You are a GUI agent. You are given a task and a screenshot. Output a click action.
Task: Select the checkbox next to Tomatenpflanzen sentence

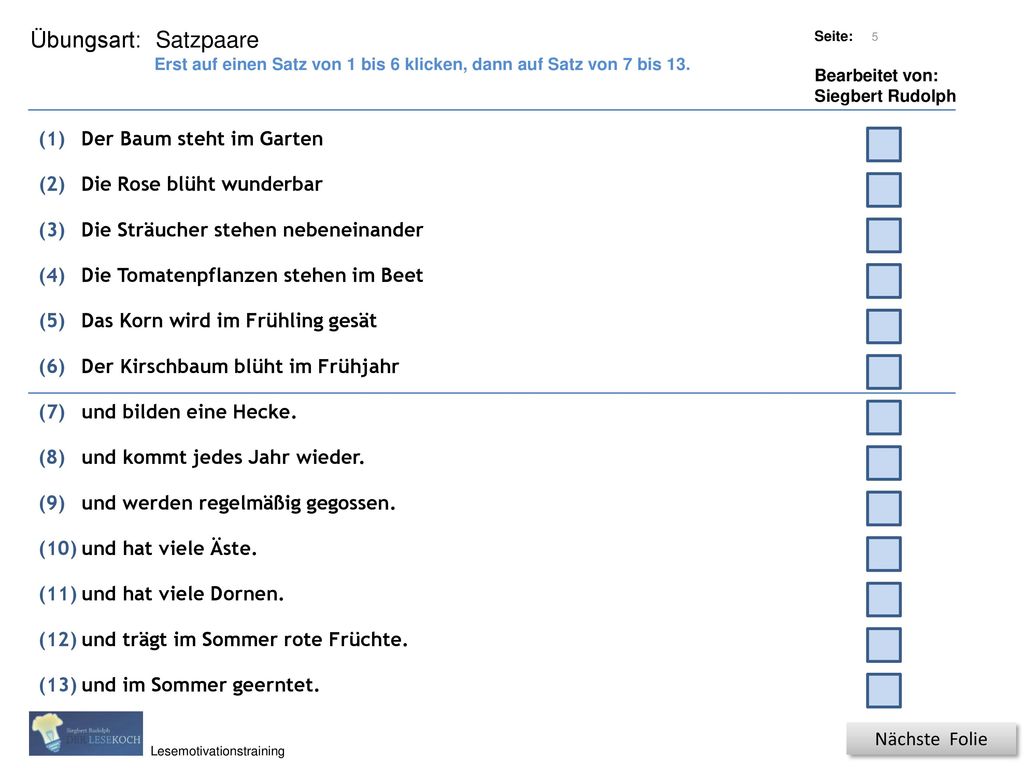click(x=884, y=281)
